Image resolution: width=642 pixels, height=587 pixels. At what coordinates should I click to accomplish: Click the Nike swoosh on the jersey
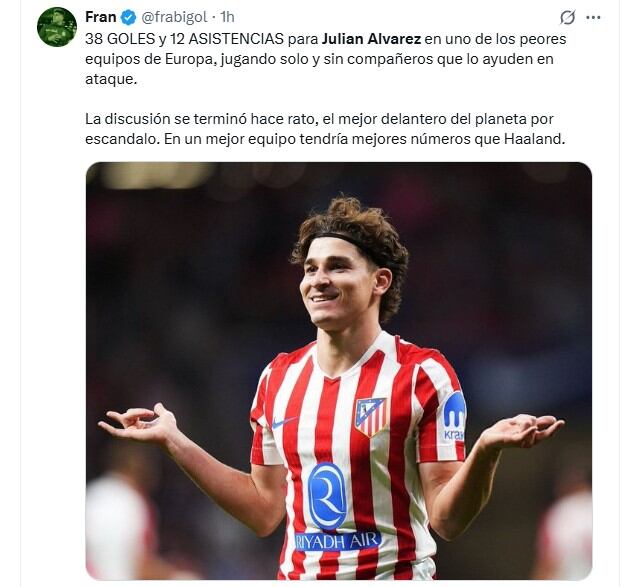[x=285, y=422]
